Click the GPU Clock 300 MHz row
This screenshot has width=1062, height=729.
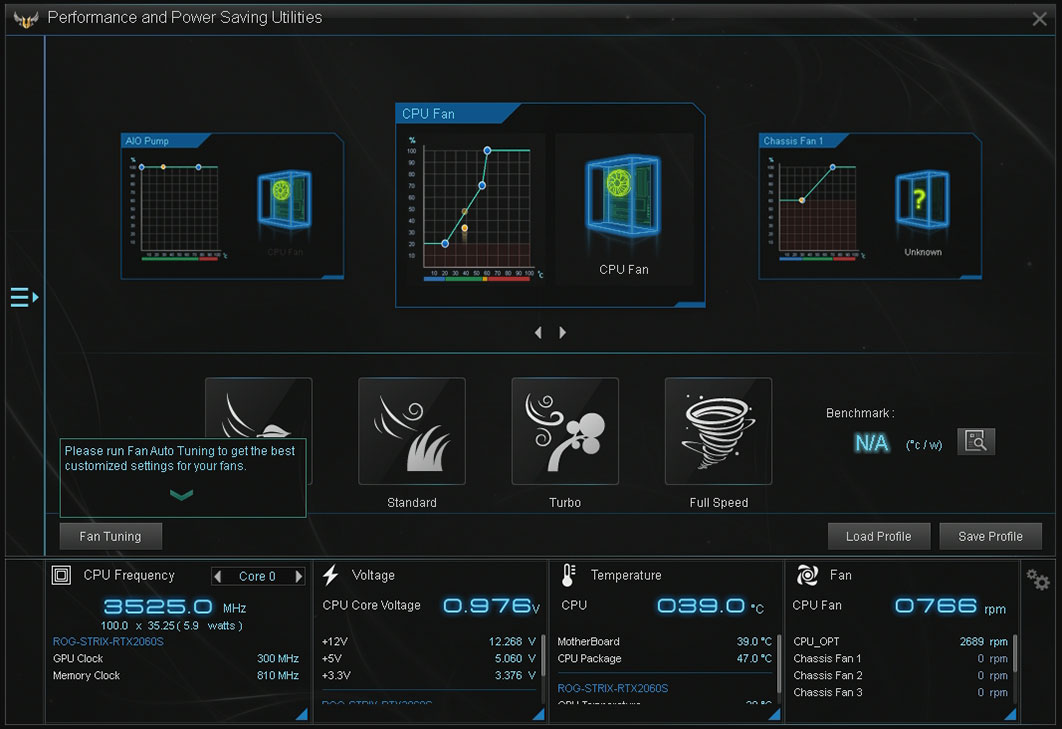click(176, 658)
